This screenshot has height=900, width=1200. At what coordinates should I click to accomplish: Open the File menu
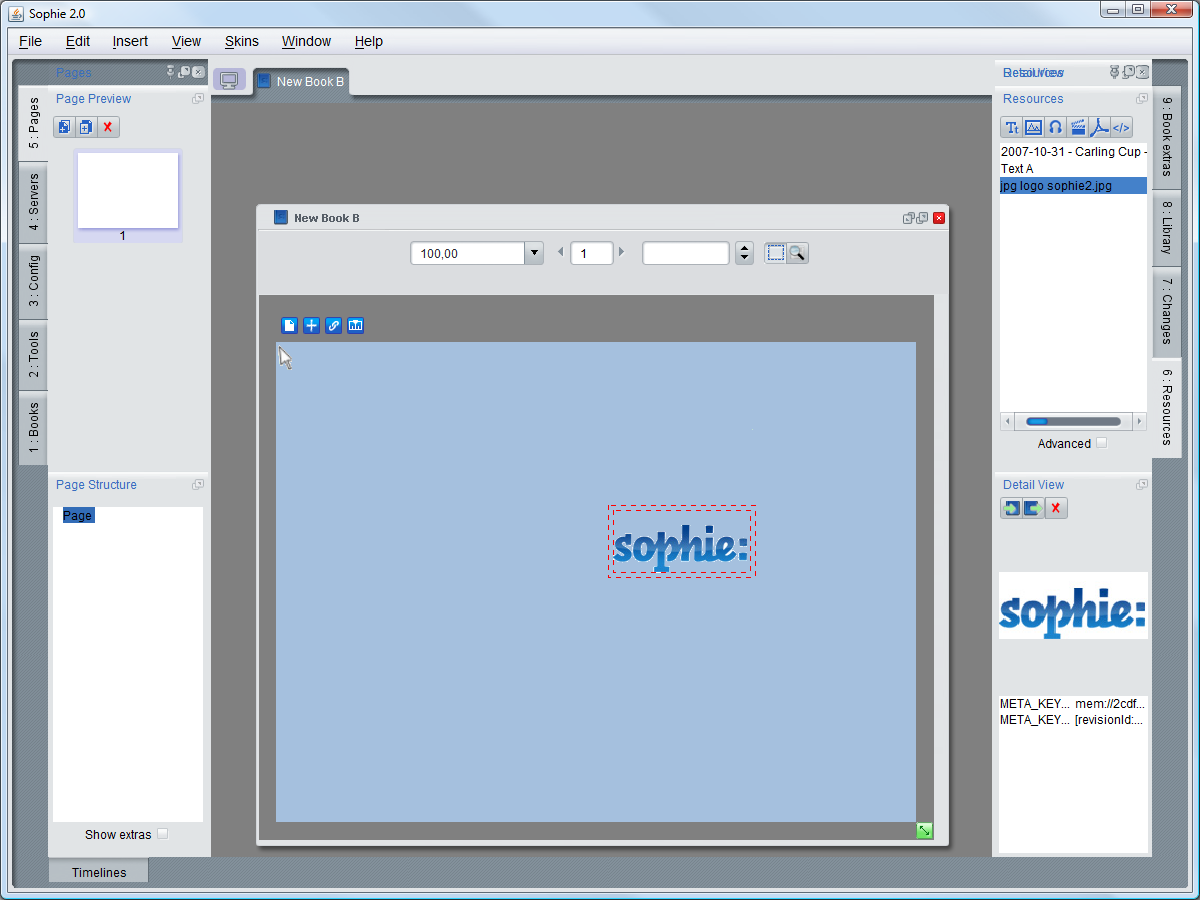tap(31, 41)
